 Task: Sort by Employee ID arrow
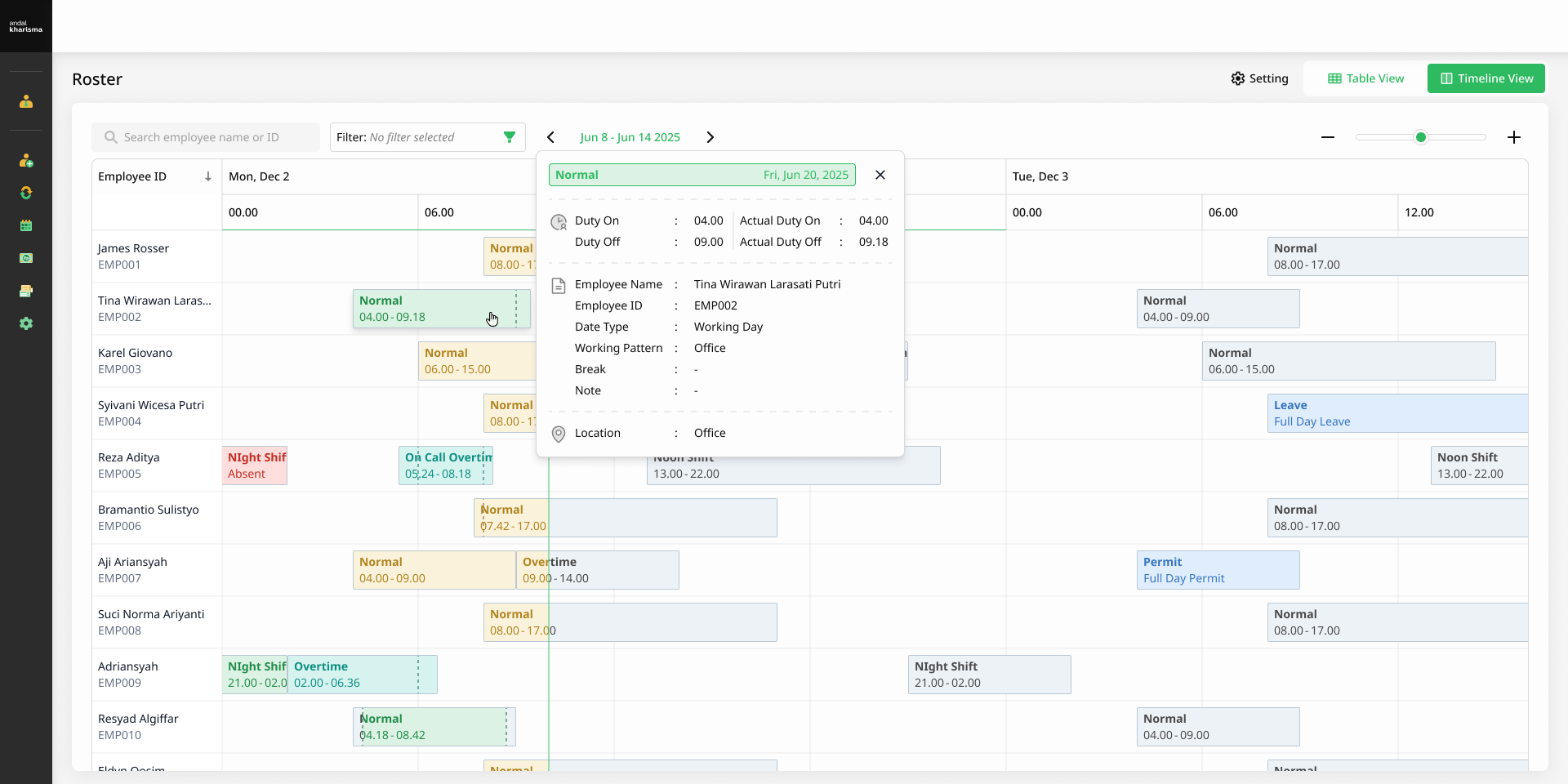208,176
